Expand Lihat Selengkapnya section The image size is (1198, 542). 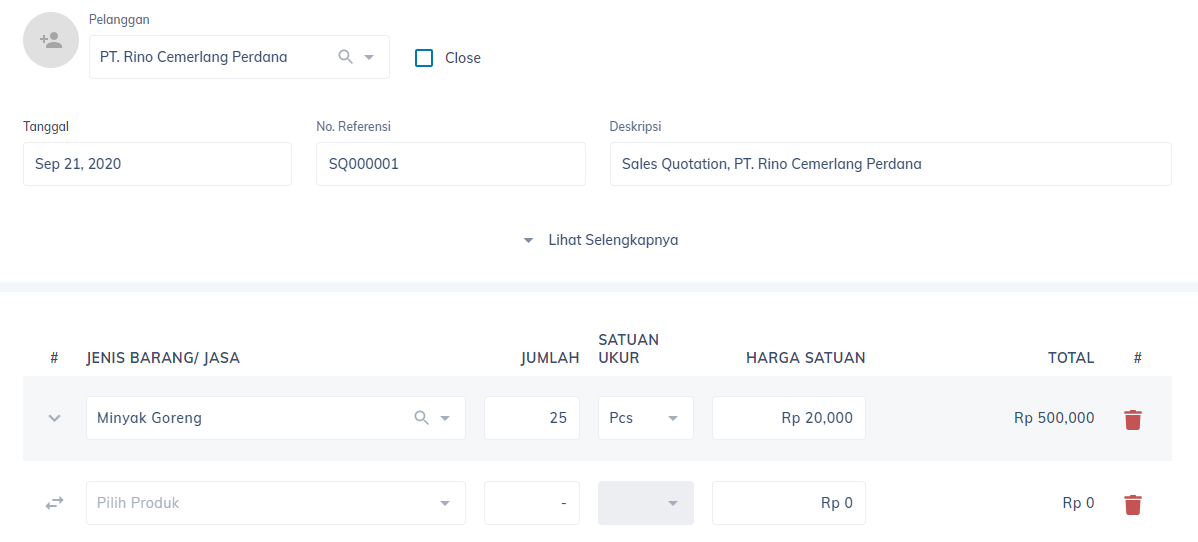click(601, 240)
